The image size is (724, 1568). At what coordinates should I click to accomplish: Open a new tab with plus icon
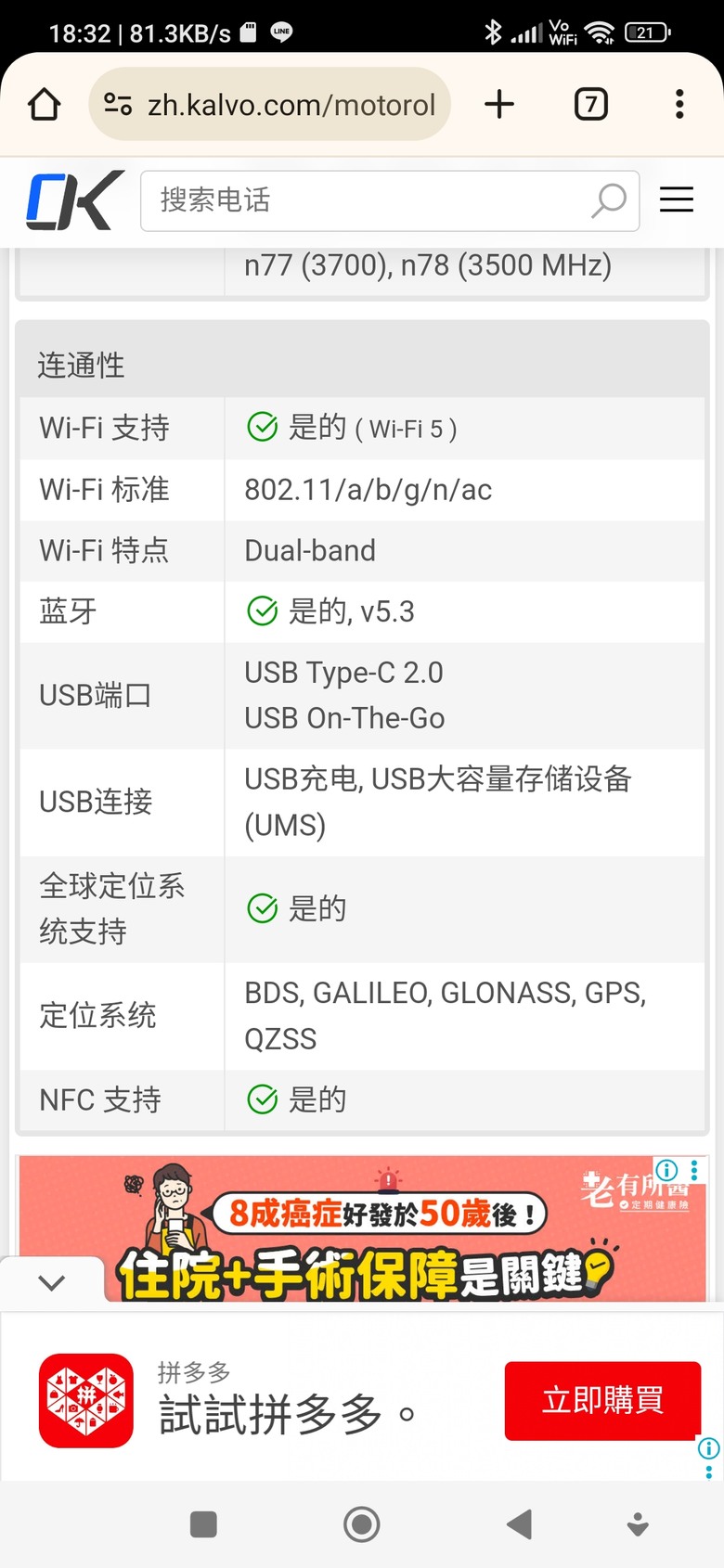point(499,104)
